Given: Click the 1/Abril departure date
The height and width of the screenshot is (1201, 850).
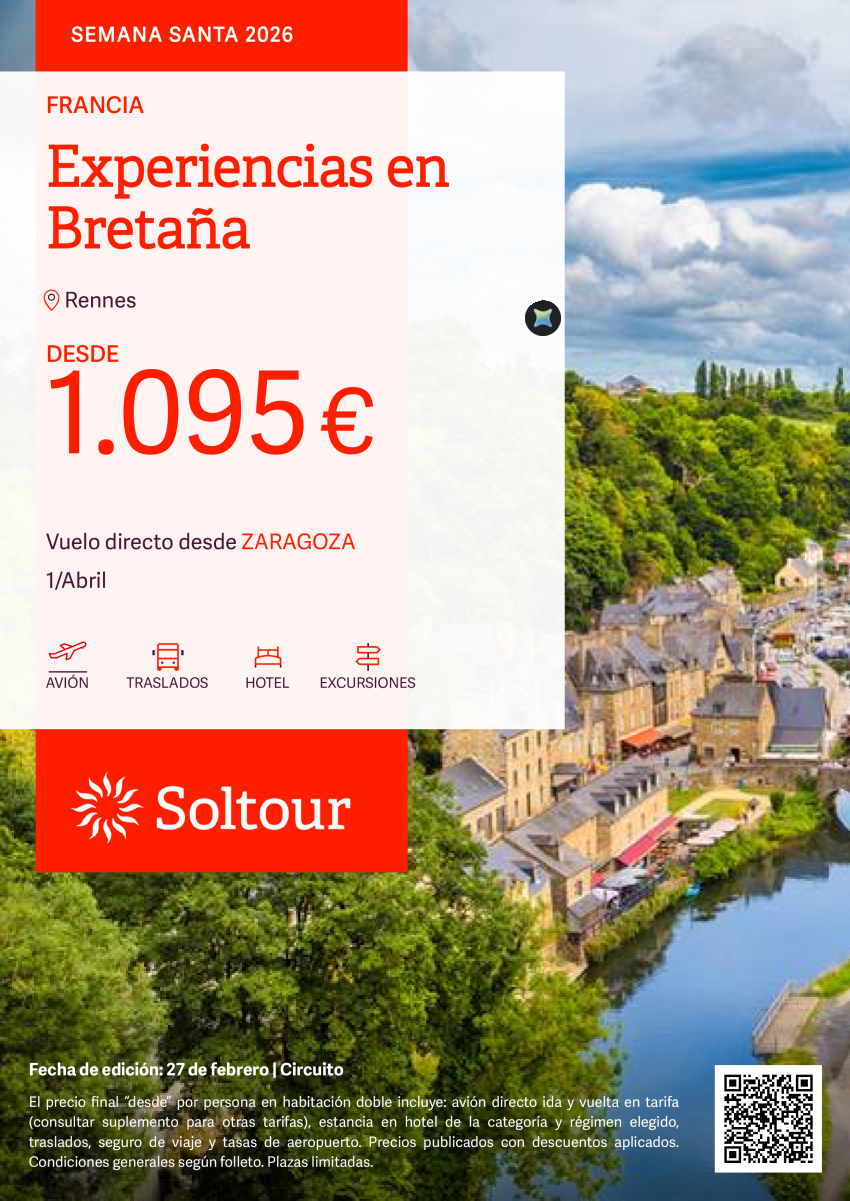Looking at the screenshot, I should point(76,580).
